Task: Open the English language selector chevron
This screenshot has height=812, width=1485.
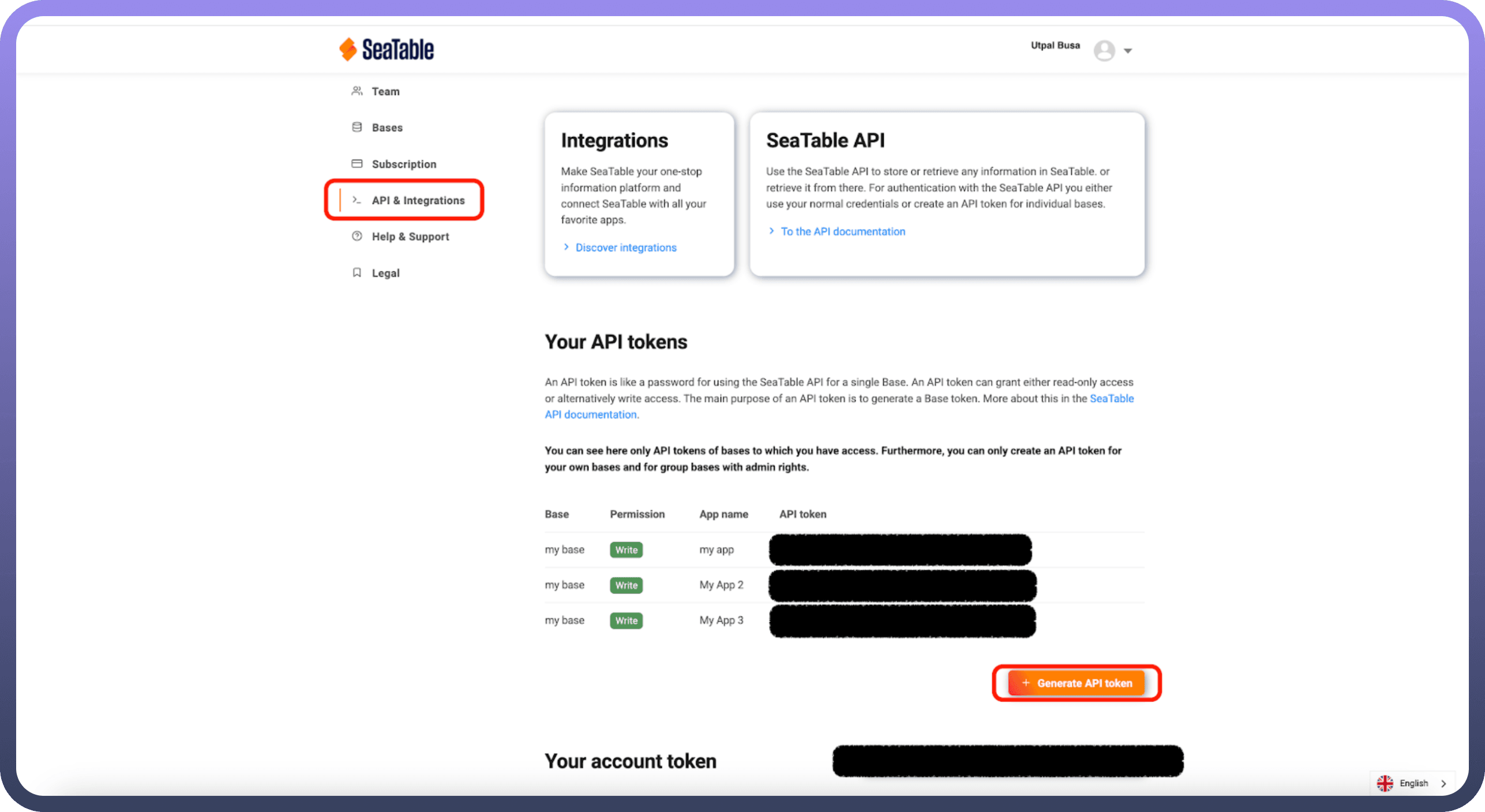Action: [x=1444, y=783]
